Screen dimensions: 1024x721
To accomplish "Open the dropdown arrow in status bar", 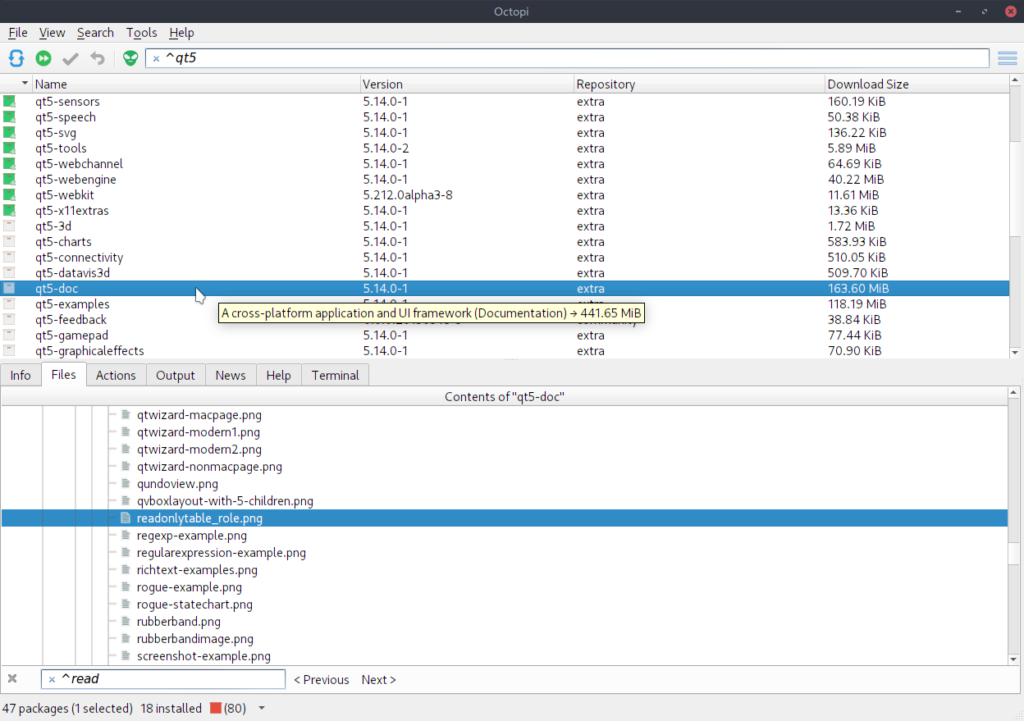I will pyautogui.click(x=262, y=708).
